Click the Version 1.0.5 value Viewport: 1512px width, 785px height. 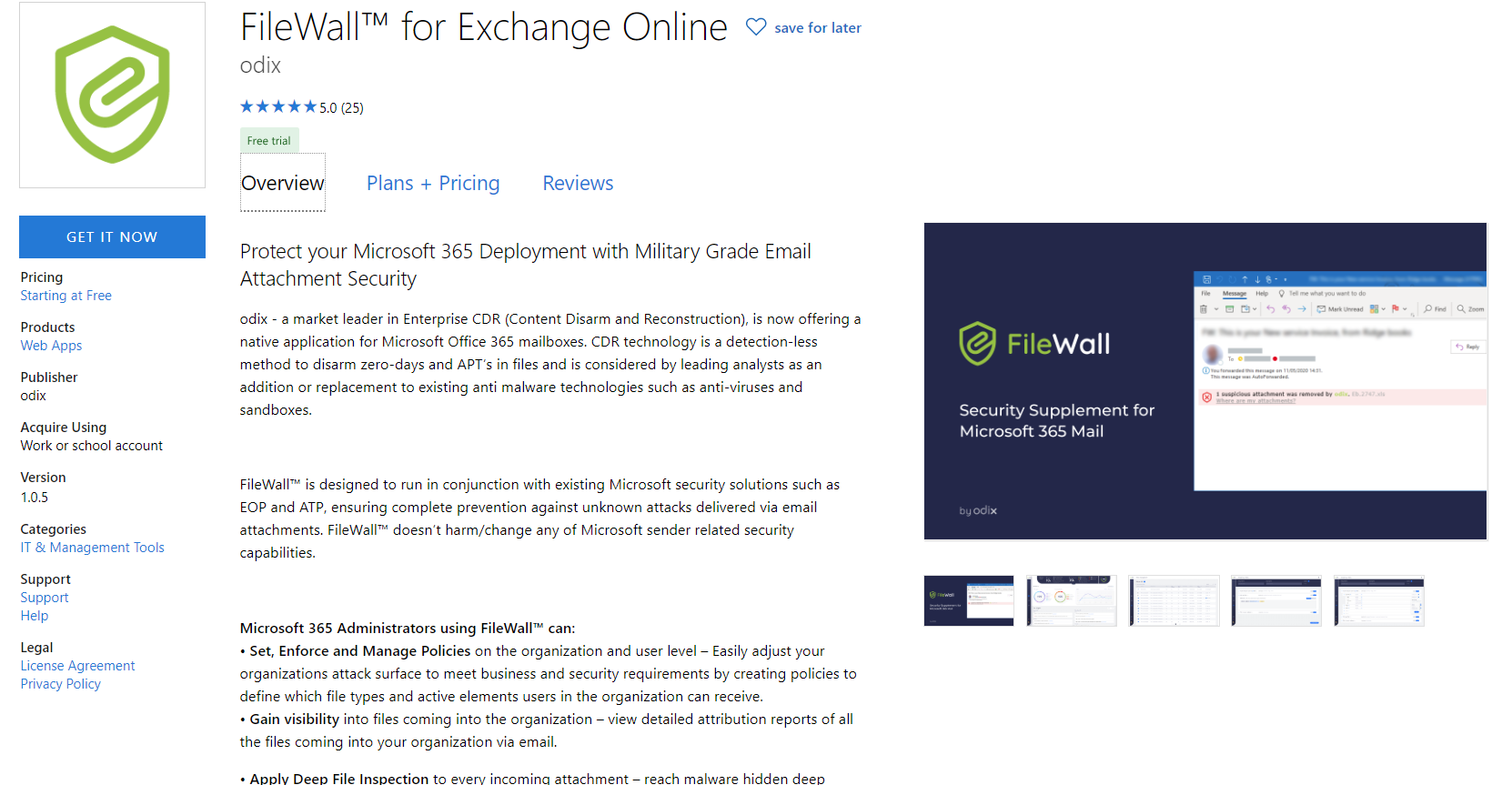coord(35,498)
